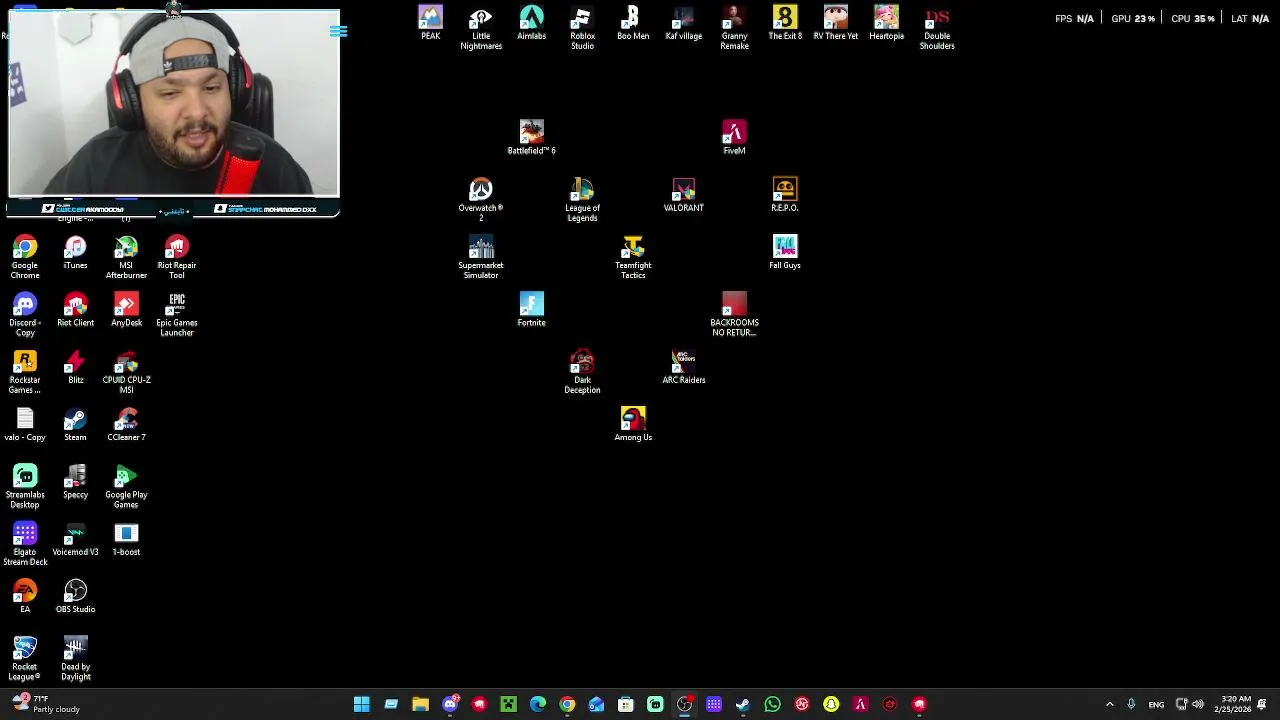Open the OBS Studio desktop icon
This screenshot has width=1280, height=720.
[x=75, y=596]
